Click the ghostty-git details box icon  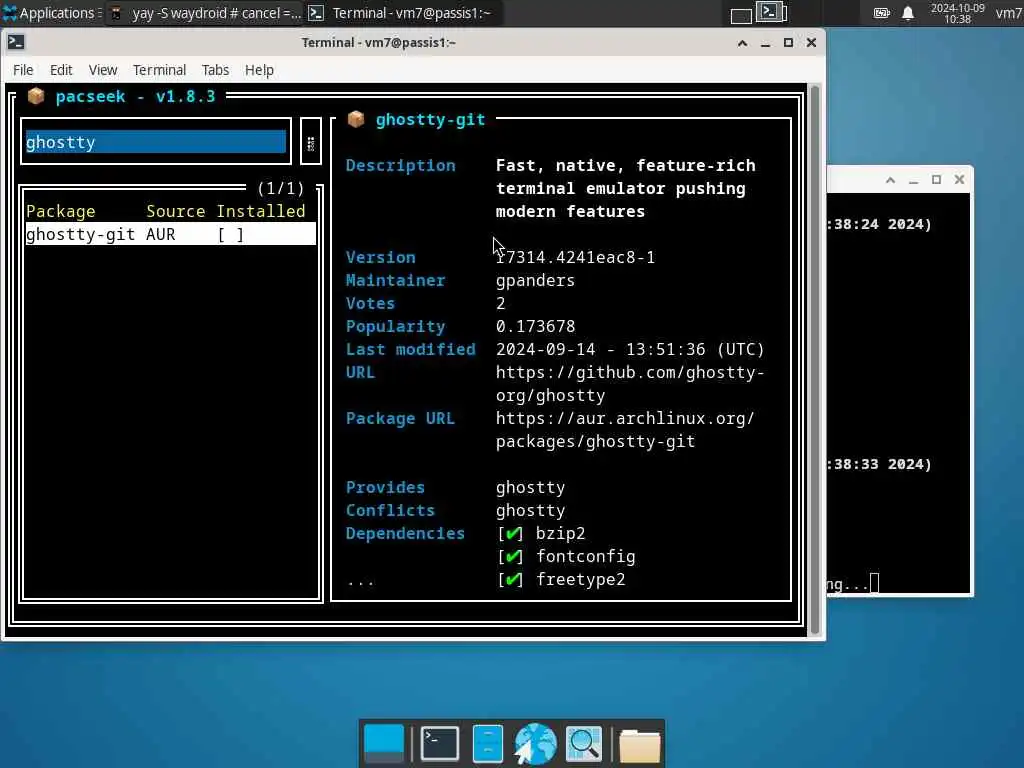pyautogui.click(x=356, y=120)
